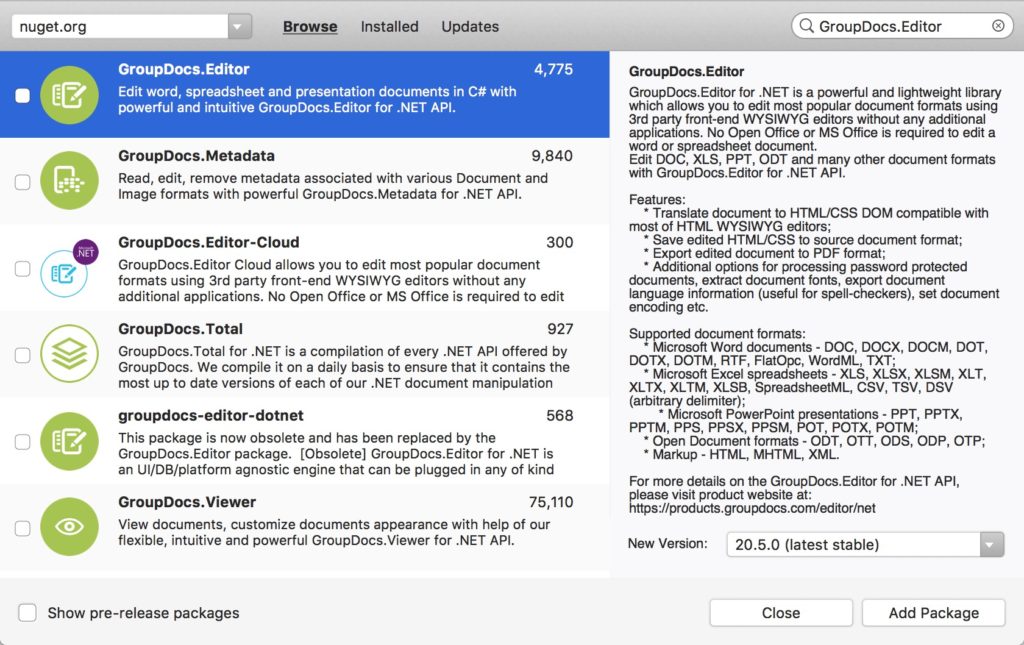Click the GroupDocs.Viewer eye icon

[69, 527]
